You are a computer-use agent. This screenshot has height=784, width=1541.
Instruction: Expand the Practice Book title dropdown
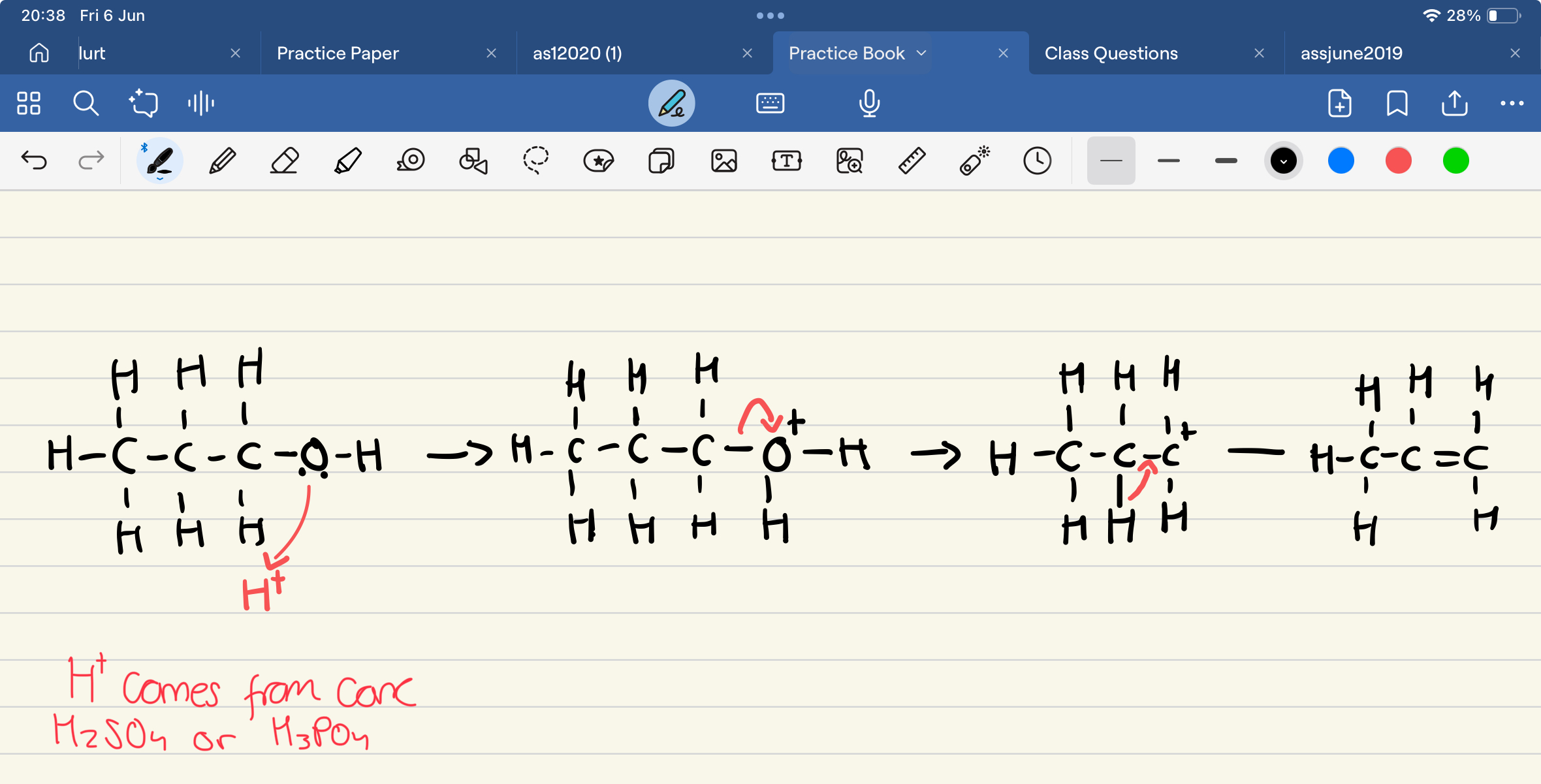coord(921,53)
